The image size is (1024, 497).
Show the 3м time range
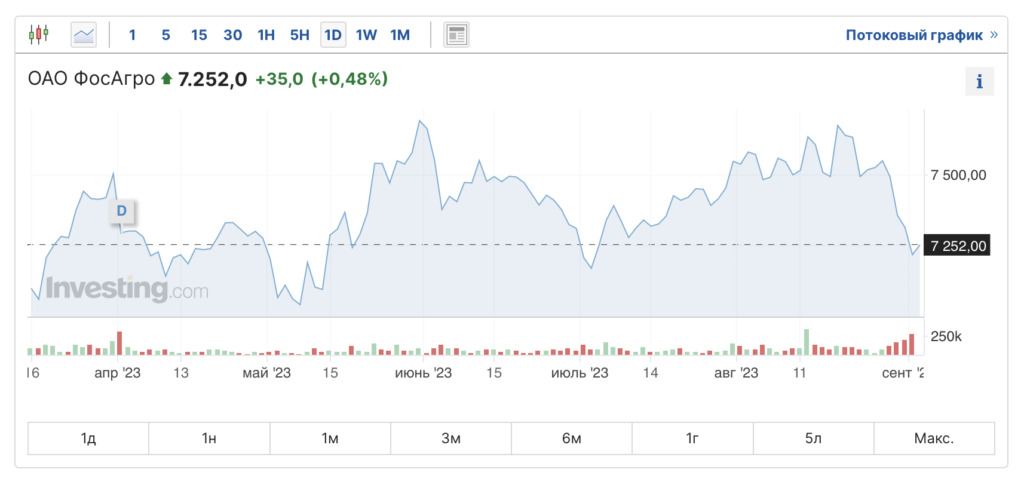pos(451,438)
